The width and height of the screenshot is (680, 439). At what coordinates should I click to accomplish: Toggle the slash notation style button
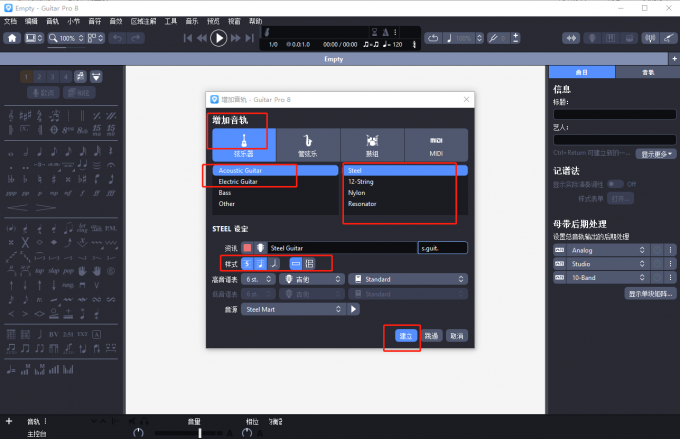[273, 263]
